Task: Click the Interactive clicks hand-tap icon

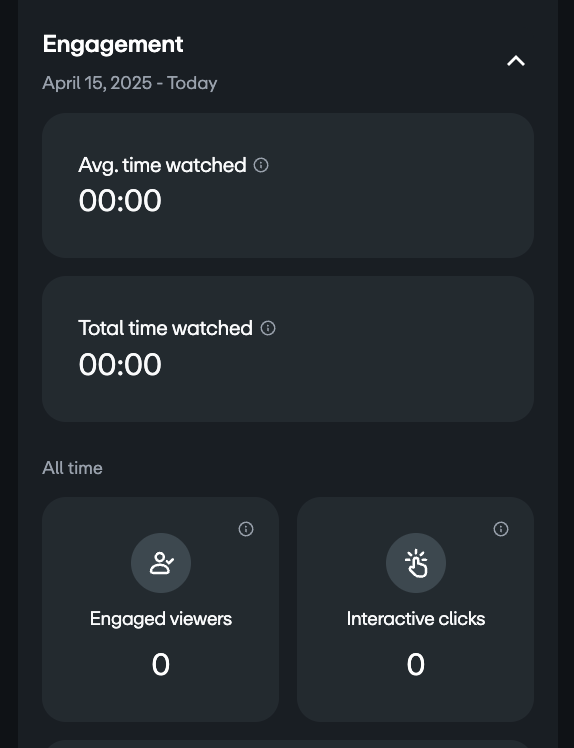Action: coord(416,563)
